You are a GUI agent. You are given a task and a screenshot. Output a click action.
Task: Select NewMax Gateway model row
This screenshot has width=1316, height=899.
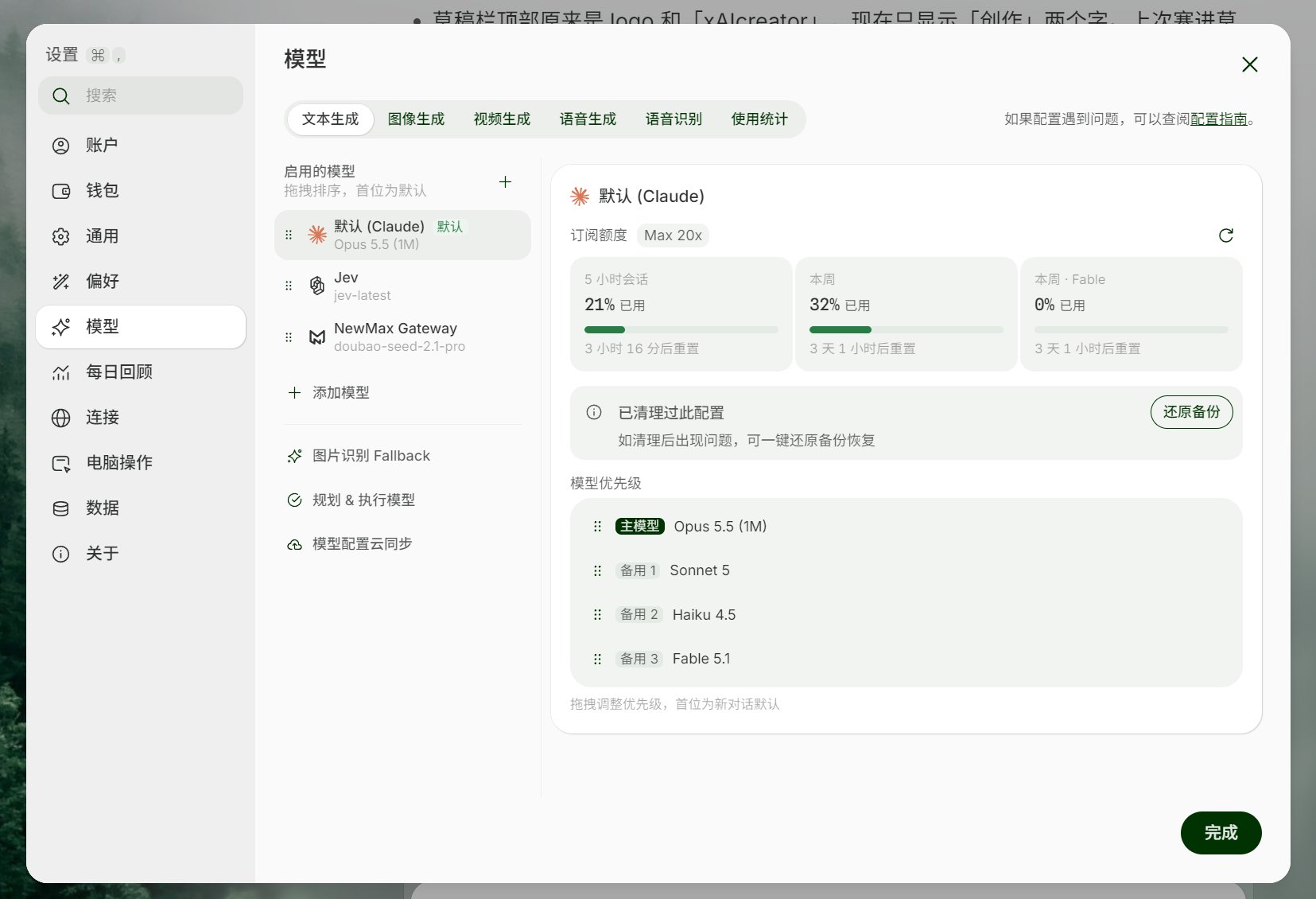click(402, 337)
